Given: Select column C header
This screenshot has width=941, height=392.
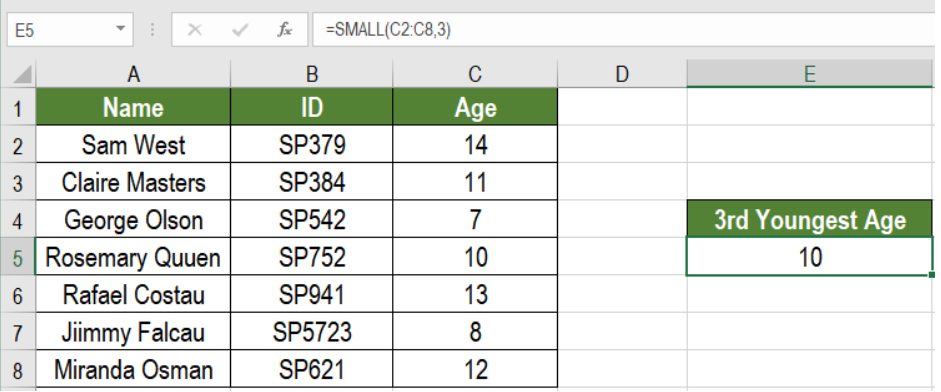Looking at the screenshot, I should point(475,74).
